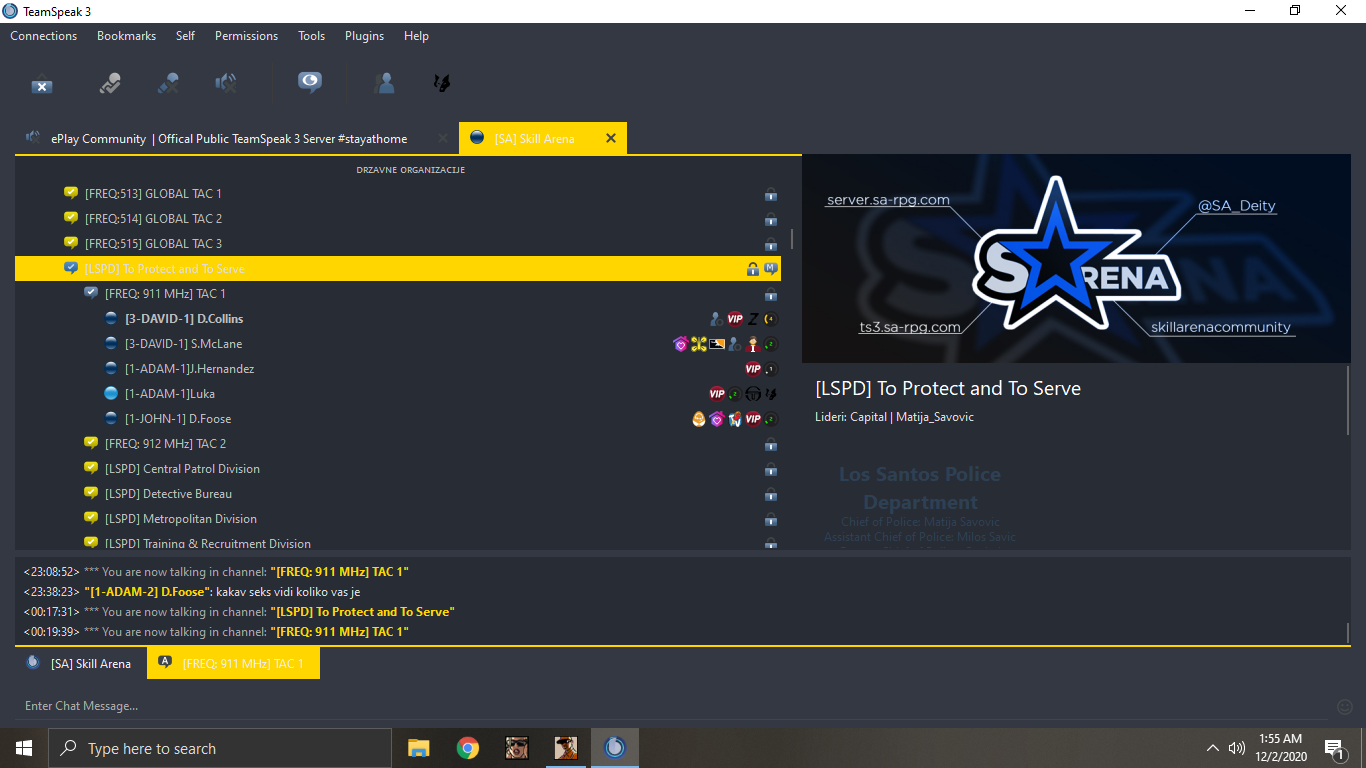Click the Z badge next to D.Collins

pyautogui.click(x=753, y=319)
